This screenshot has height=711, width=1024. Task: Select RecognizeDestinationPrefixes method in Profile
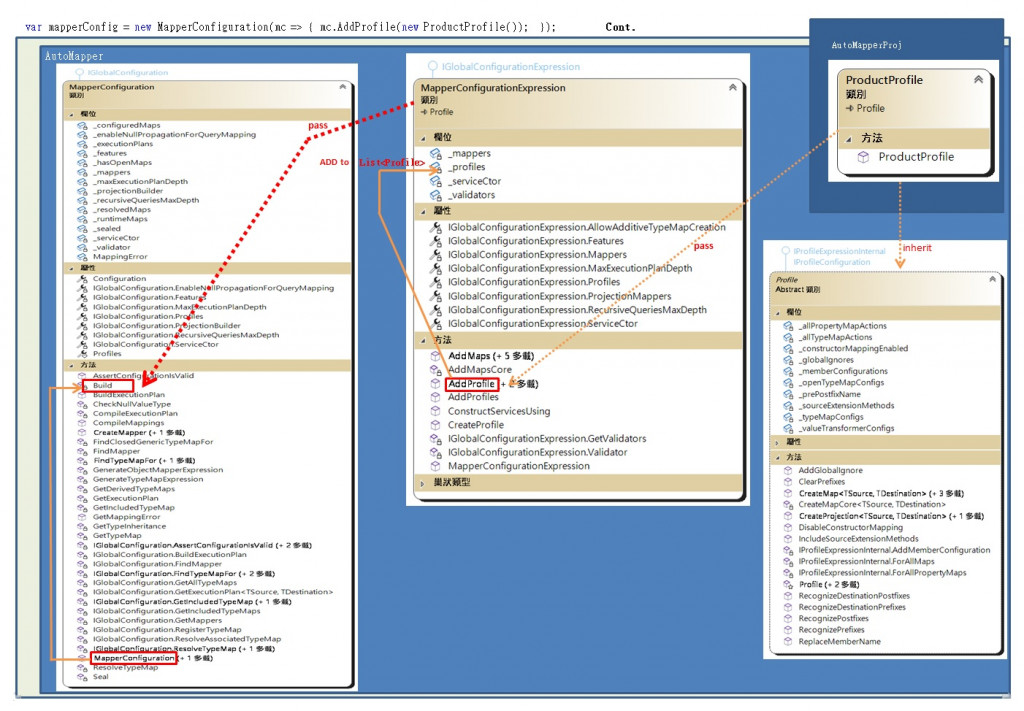click(852, 607)
